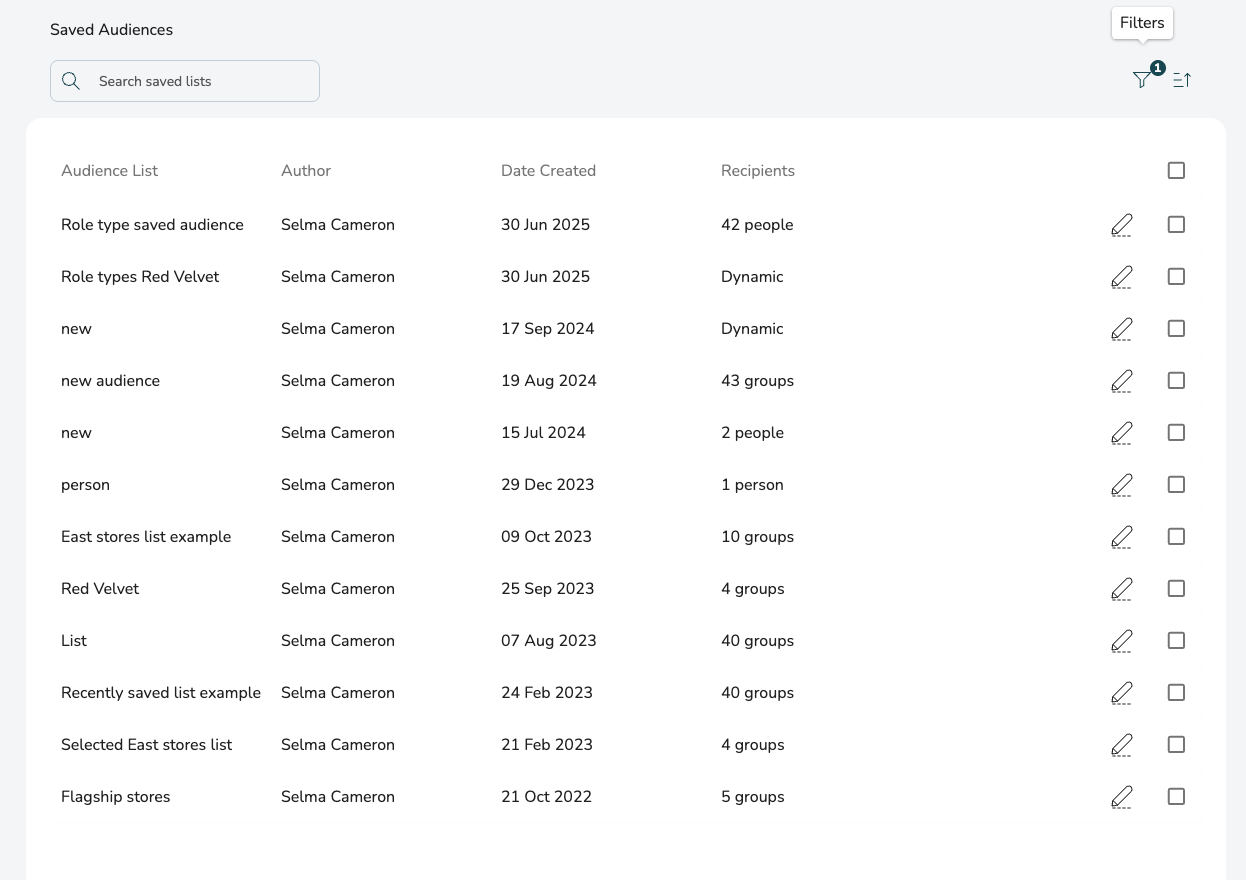Screen dimensions: 1246x880
Task: Check the box for Red Velvet row
Action: click(1176, 589)
